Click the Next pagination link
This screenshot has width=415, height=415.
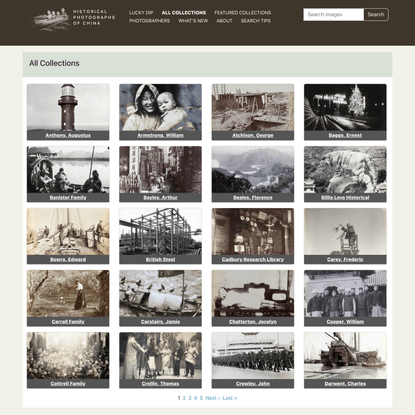[212, 398]
